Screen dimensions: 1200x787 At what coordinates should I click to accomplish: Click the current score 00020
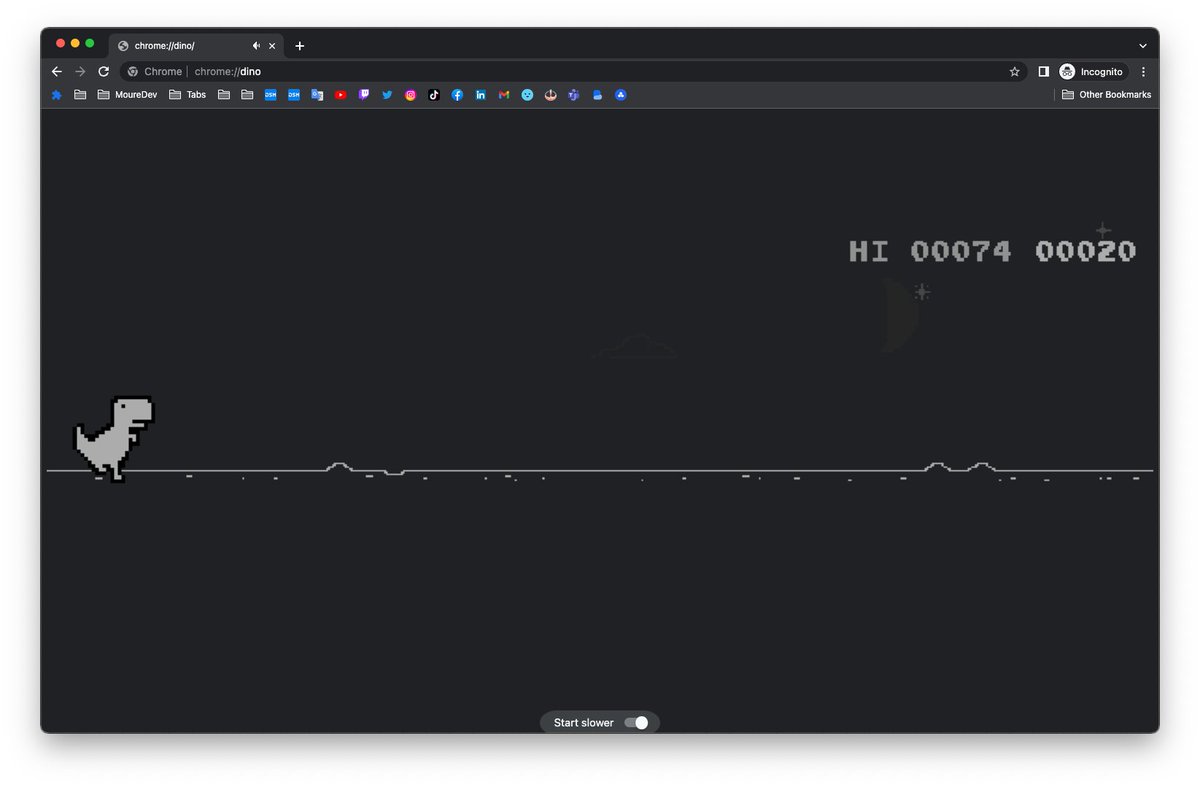[1085, 251]
